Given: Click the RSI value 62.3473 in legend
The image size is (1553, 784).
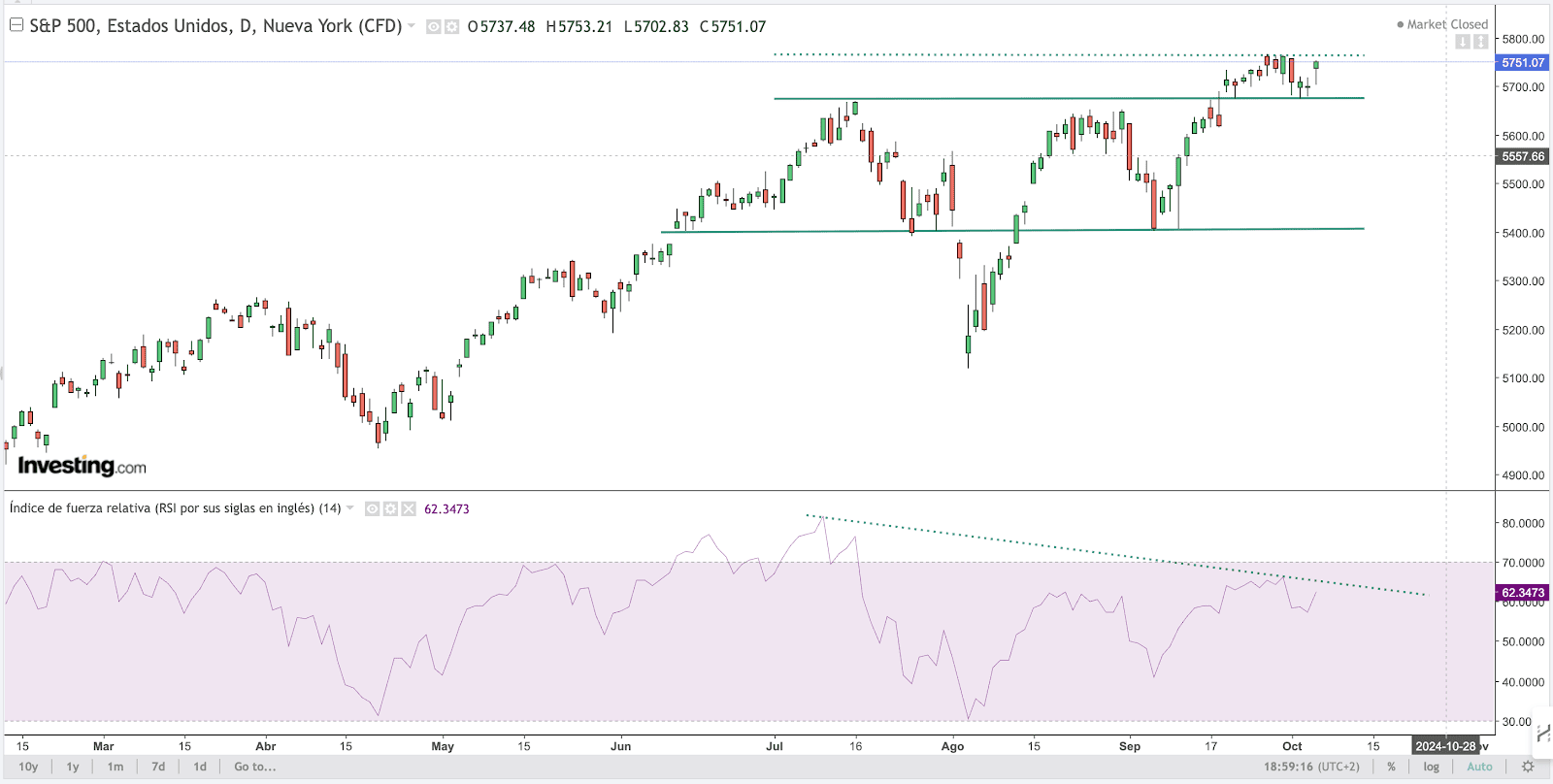Looking at the screenshot, I should [446, 508].
